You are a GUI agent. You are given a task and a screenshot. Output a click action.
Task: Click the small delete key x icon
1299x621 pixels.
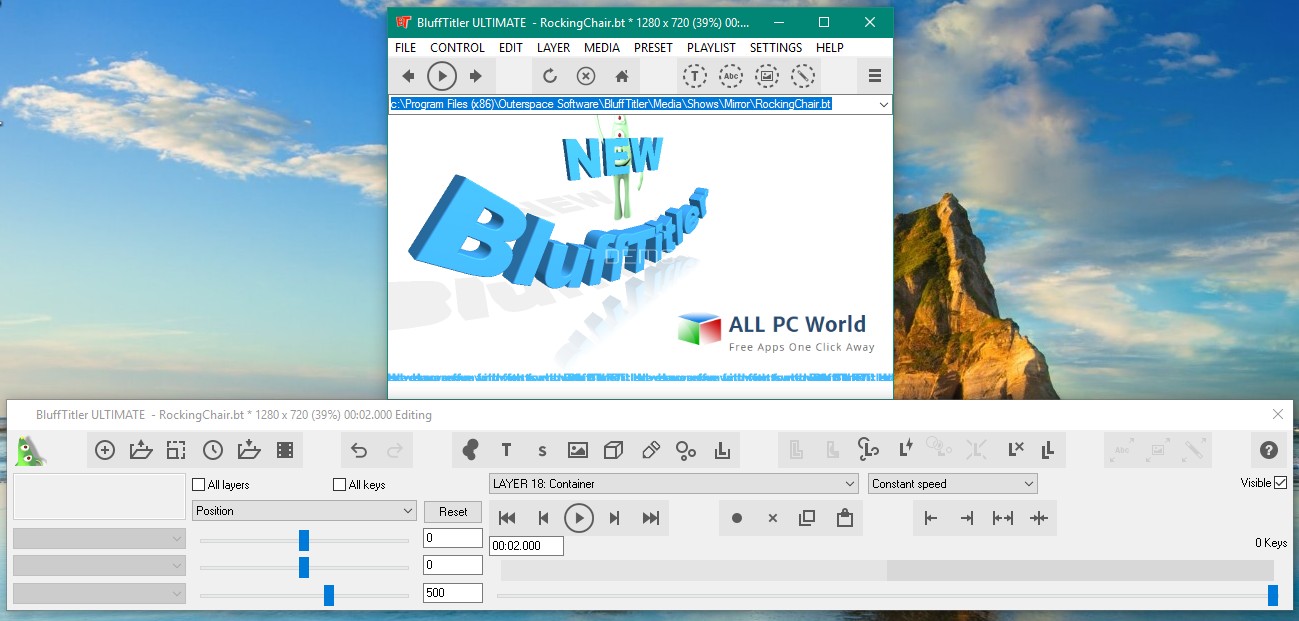click(x=772, y=518)
